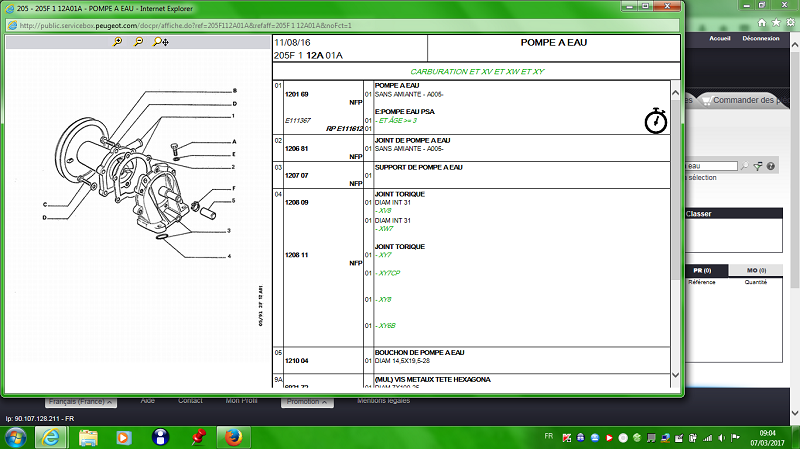
Task: Click part reference 1208 09
Action: (296, 203)
